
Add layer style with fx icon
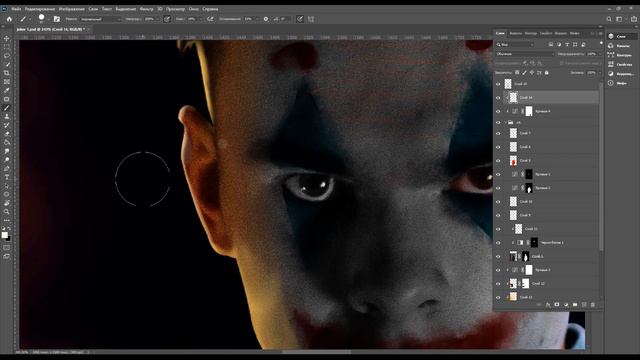coord(548,304)
